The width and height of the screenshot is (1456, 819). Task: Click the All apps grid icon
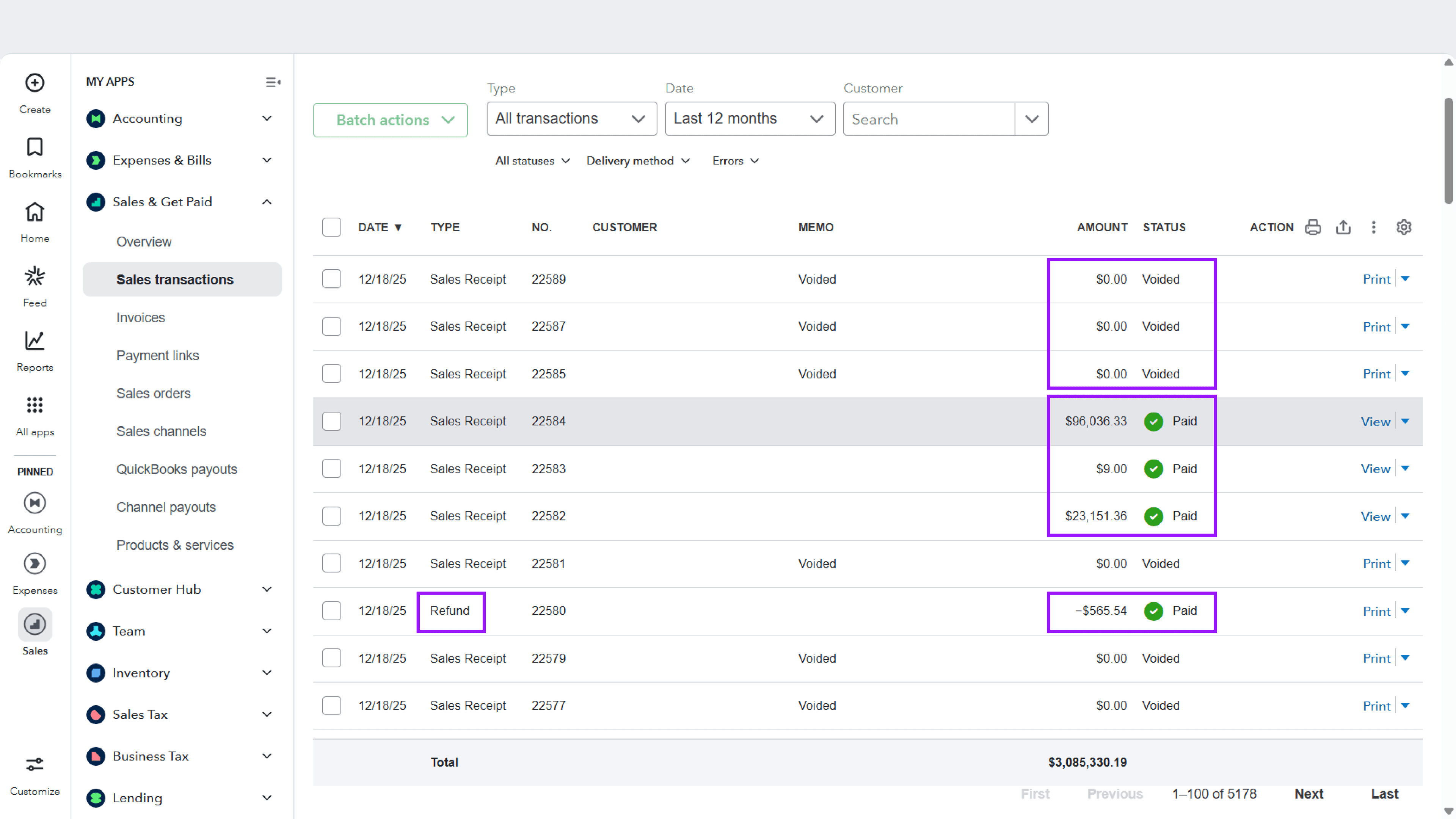[x=35, y=405]
